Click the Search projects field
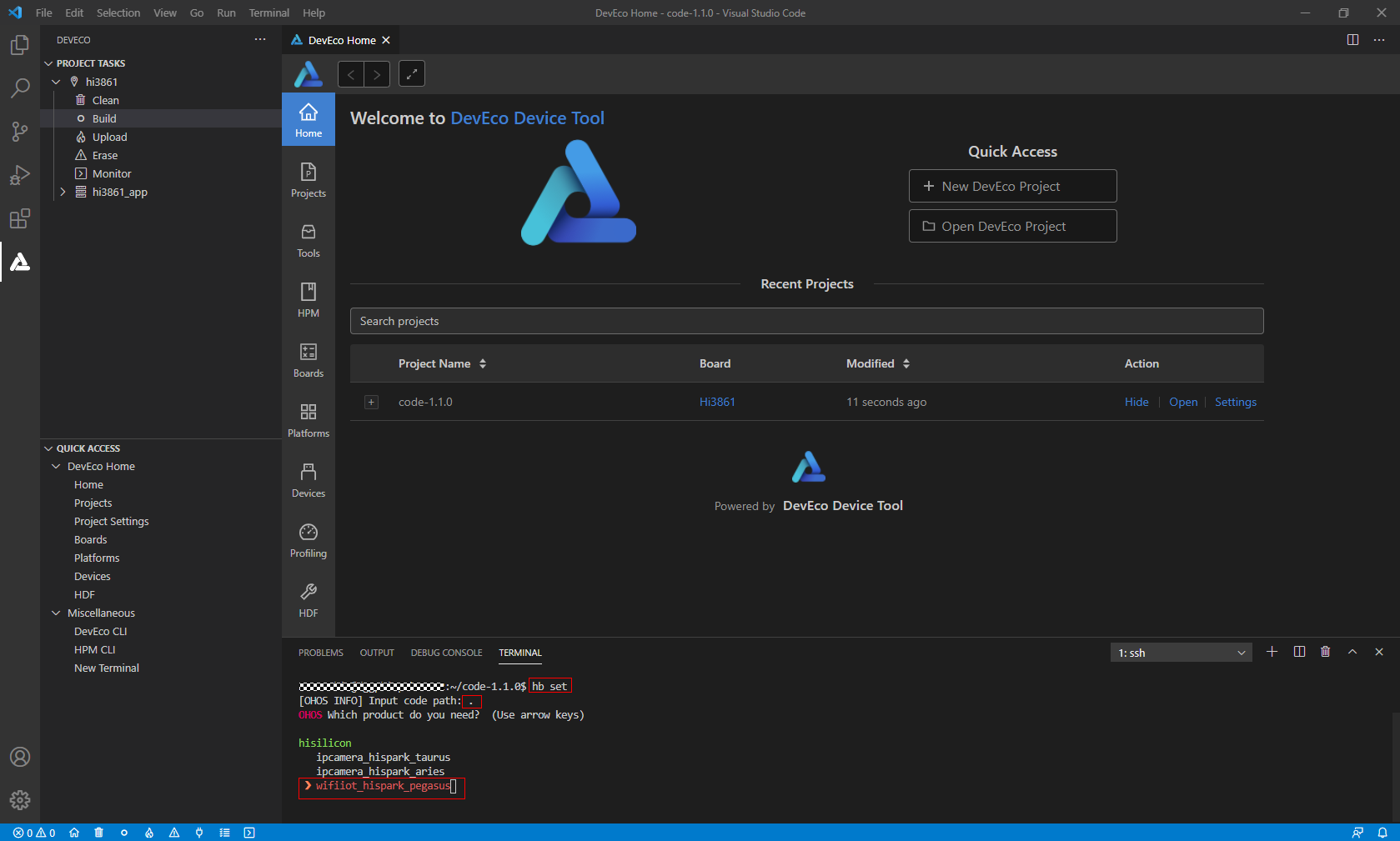 click(806, 321)
